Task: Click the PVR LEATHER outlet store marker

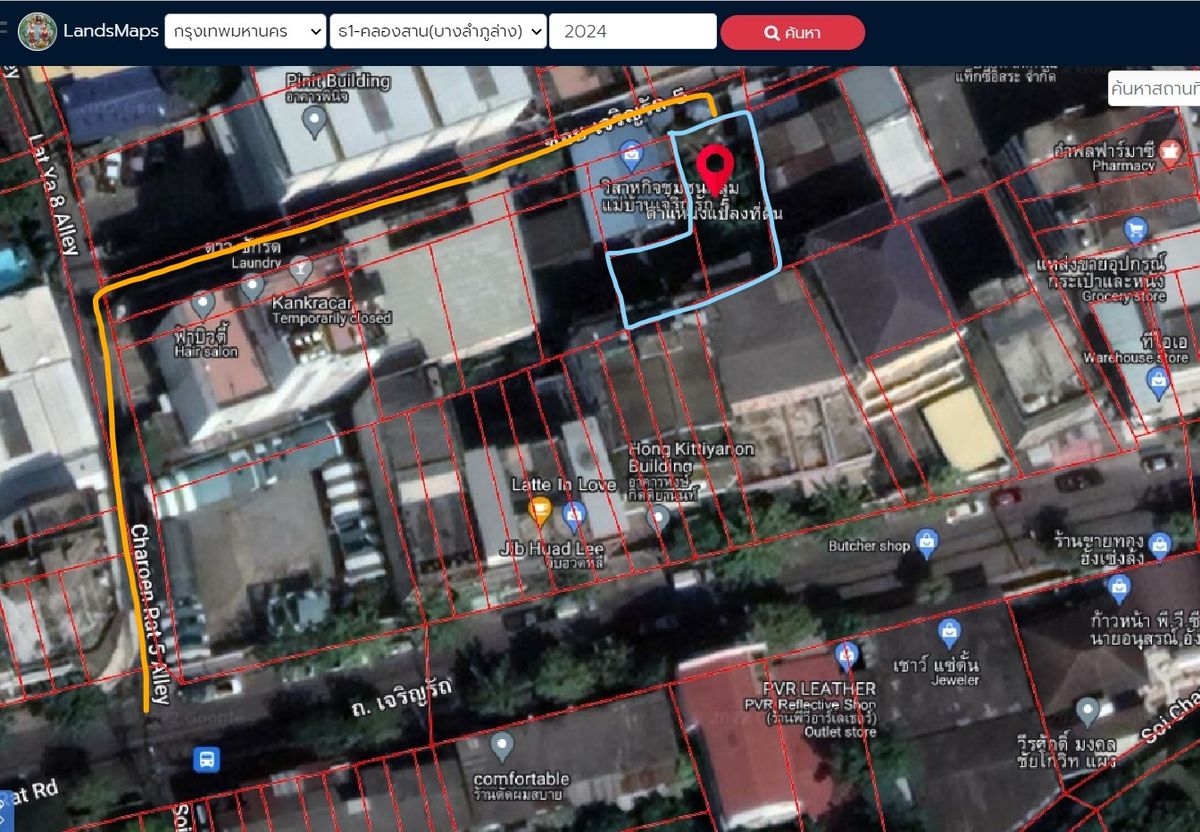Action: pyautogui.click(x=846, y=656)
